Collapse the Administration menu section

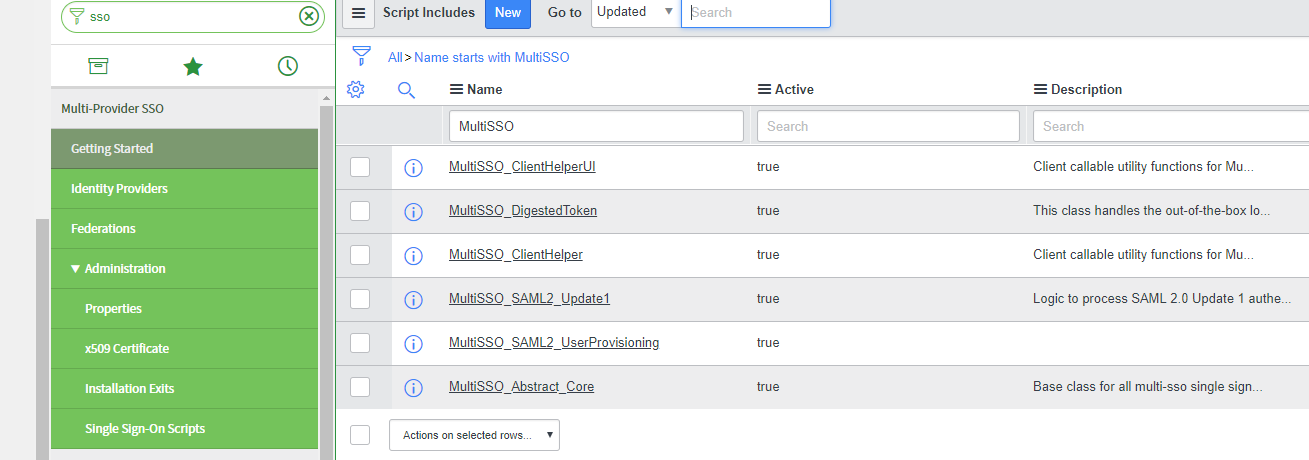click(76, 269)
